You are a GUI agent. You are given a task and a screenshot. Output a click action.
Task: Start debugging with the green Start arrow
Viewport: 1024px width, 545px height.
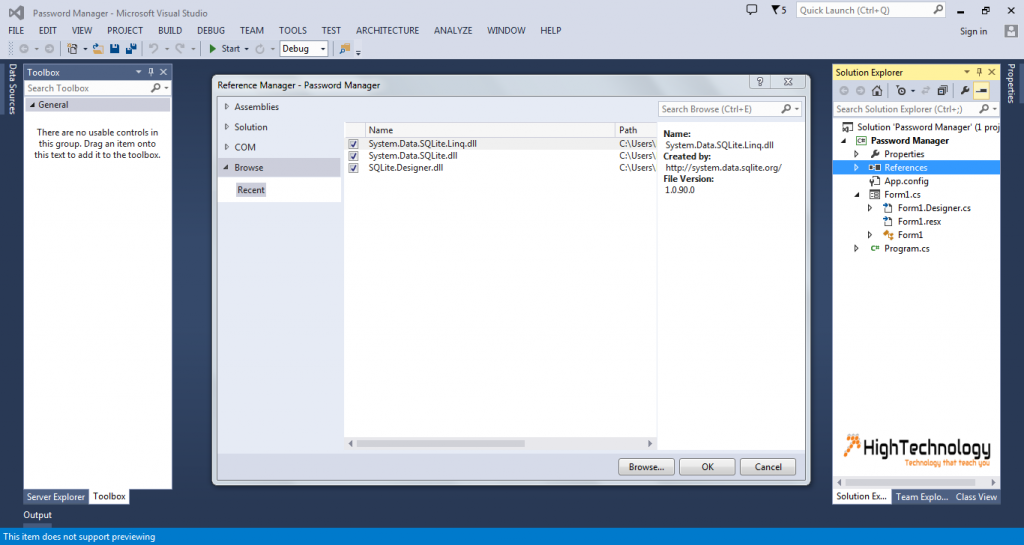click(x=212, y=49)
